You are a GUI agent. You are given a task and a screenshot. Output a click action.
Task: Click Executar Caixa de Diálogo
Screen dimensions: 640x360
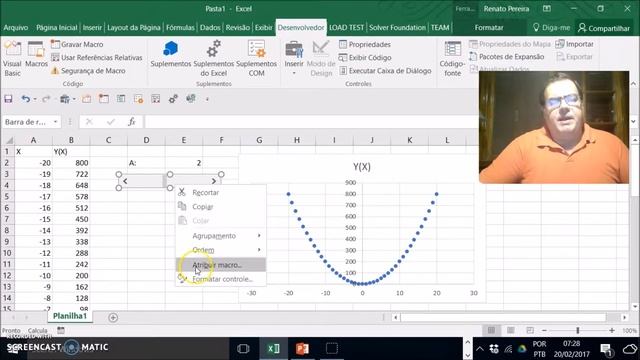coord(385,71)
